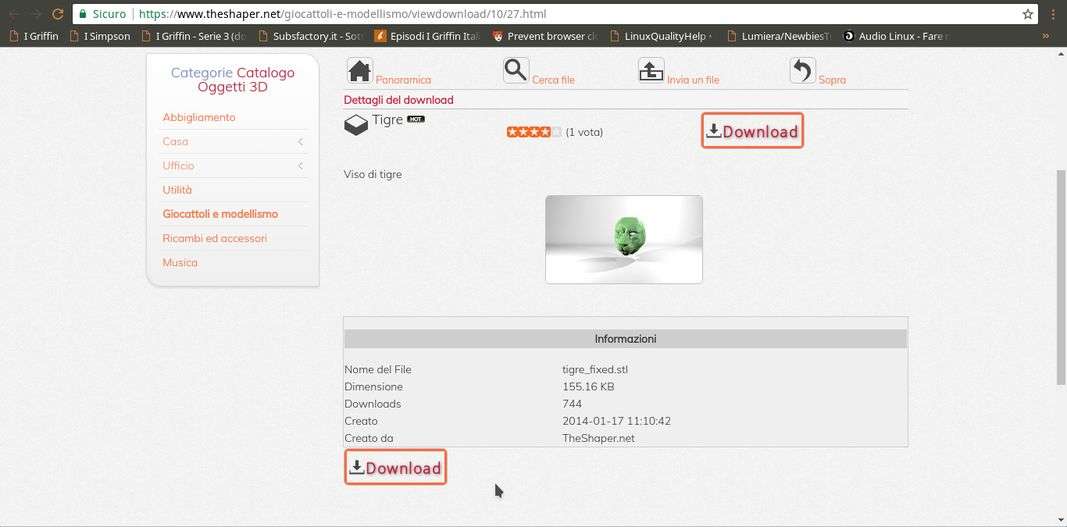Click the Categorie Catalogo Oggetti 3D heading
The height and width of the screenshot is (527, 1067).
pos(233,80)
